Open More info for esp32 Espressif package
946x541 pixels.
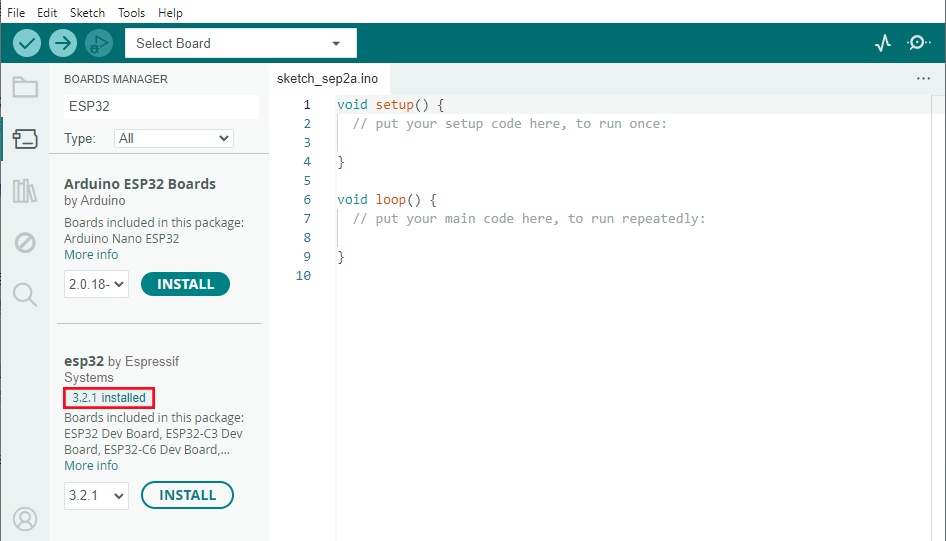click(91, 466)
